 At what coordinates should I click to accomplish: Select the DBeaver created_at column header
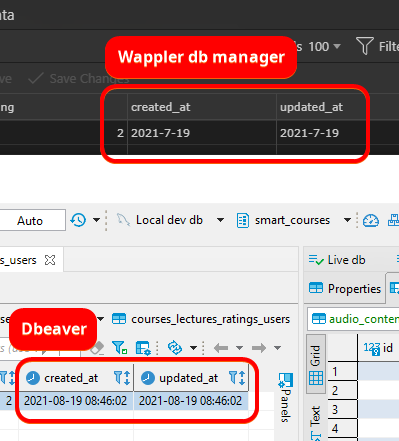tap(76, 378)
